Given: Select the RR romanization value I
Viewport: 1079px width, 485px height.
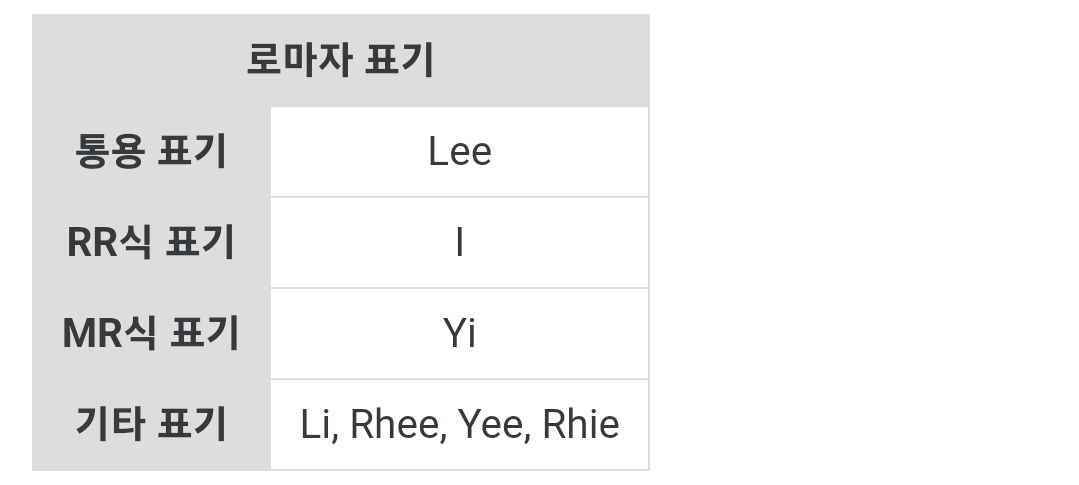Looking at the screenshot, I should point(459,243).
